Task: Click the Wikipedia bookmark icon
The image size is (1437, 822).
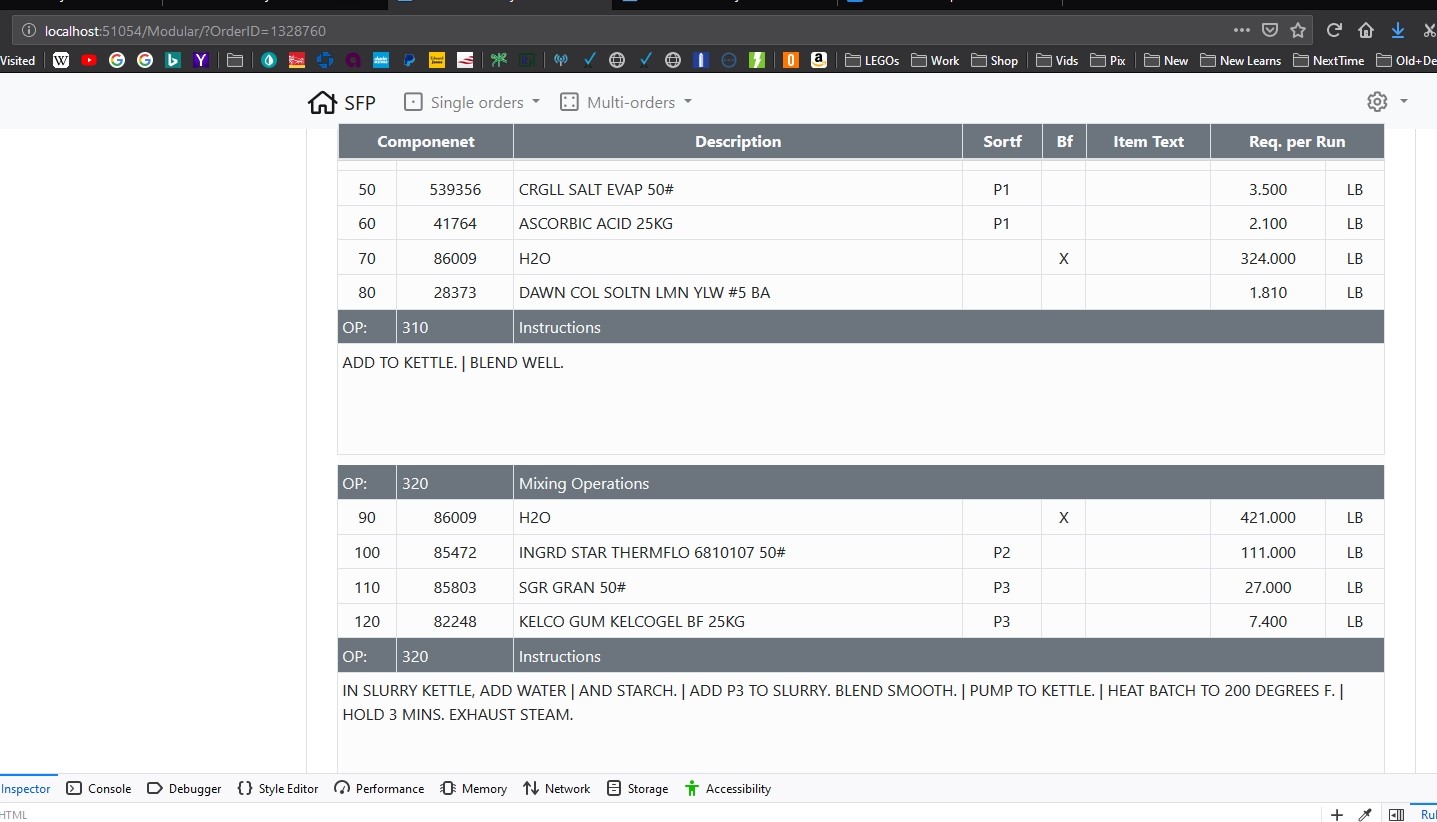Action: (61, 60)
